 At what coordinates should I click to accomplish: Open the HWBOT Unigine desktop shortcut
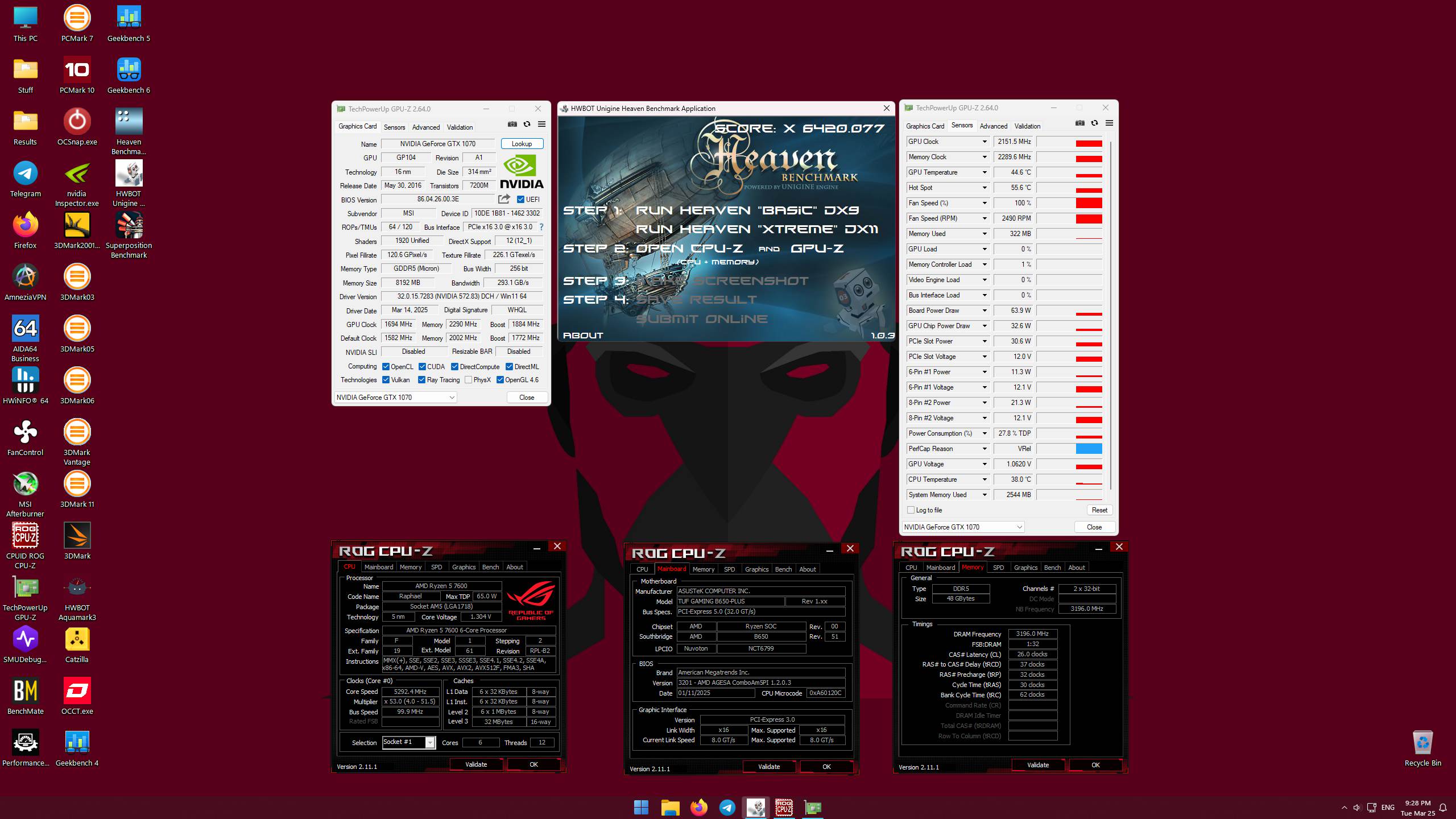point(129,183)
